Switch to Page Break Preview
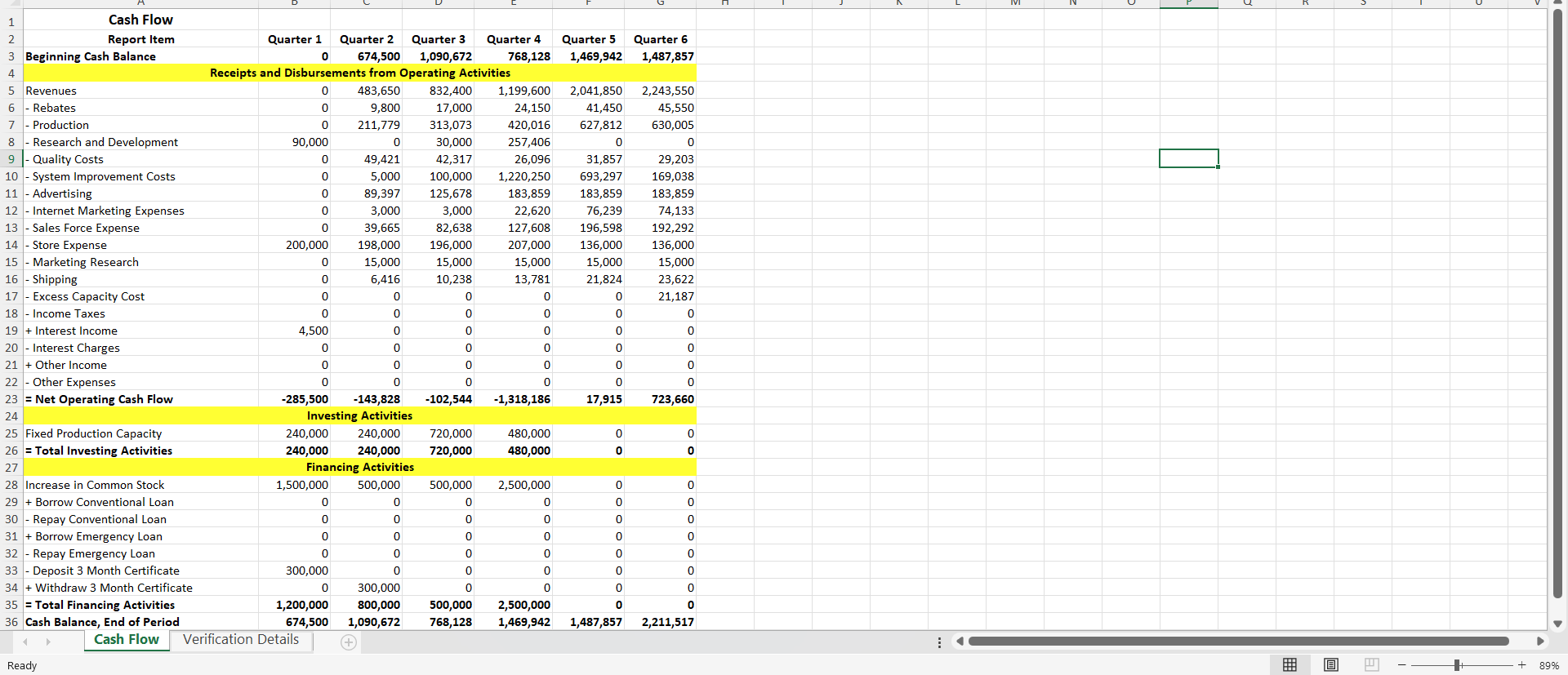This screenshot has width=1568, height=675. pos(1372,665)
